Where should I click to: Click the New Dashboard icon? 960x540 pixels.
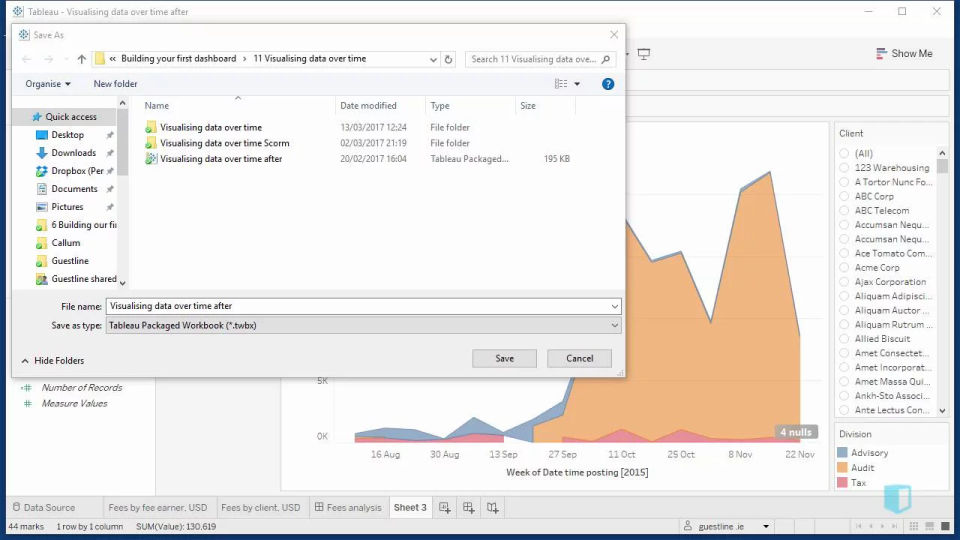click(x=468, y=508)
